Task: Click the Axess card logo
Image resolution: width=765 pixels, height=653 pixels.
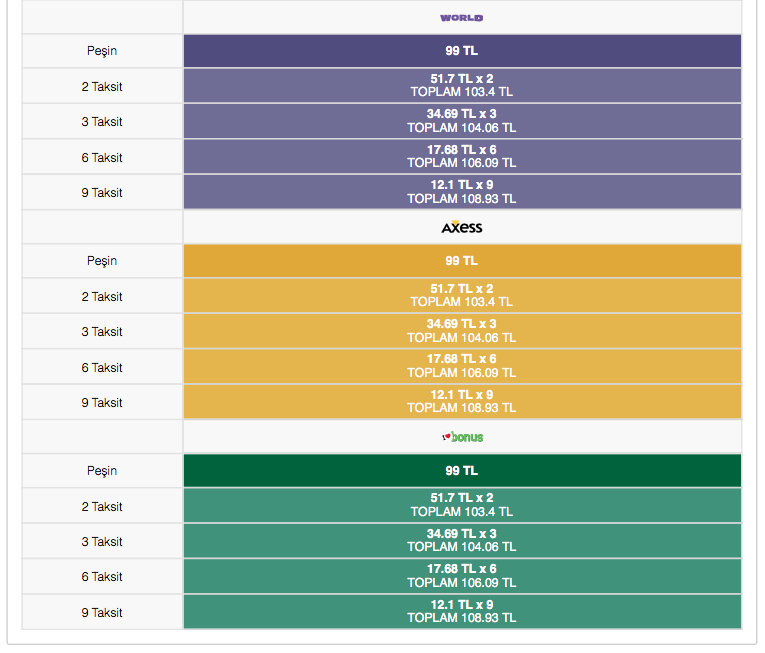Action: coord(462,228)
